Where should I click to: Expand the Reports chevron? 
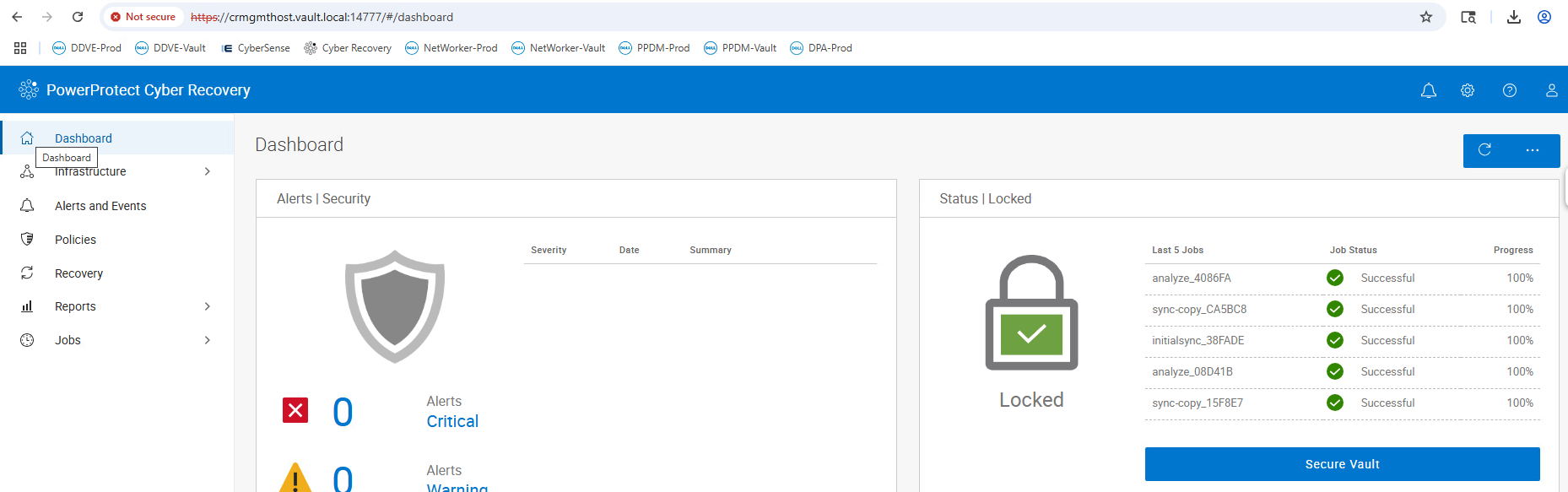pos(208,306)
